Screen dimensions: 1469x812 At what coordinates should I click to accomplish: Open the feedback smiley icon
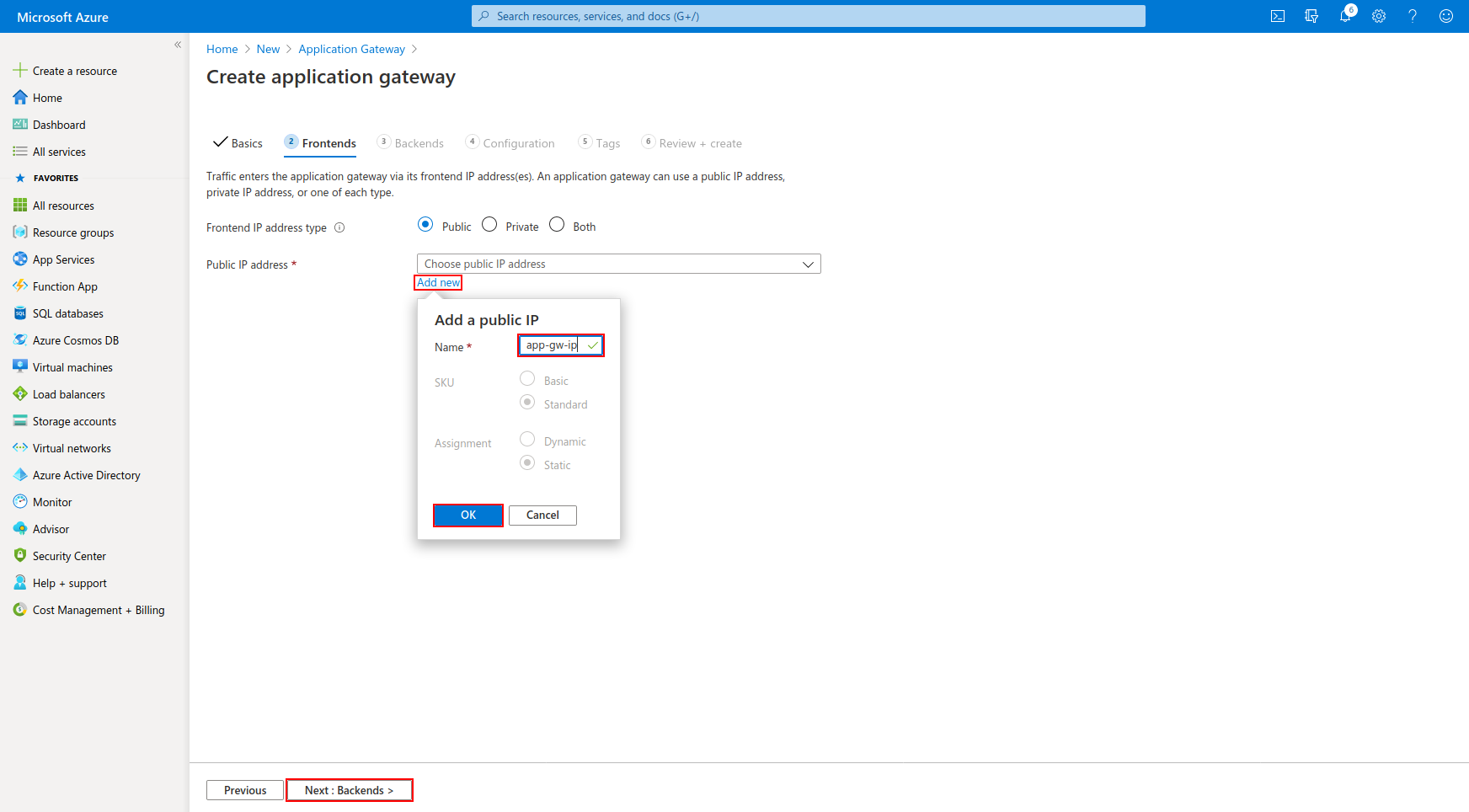click(1446, 16)
